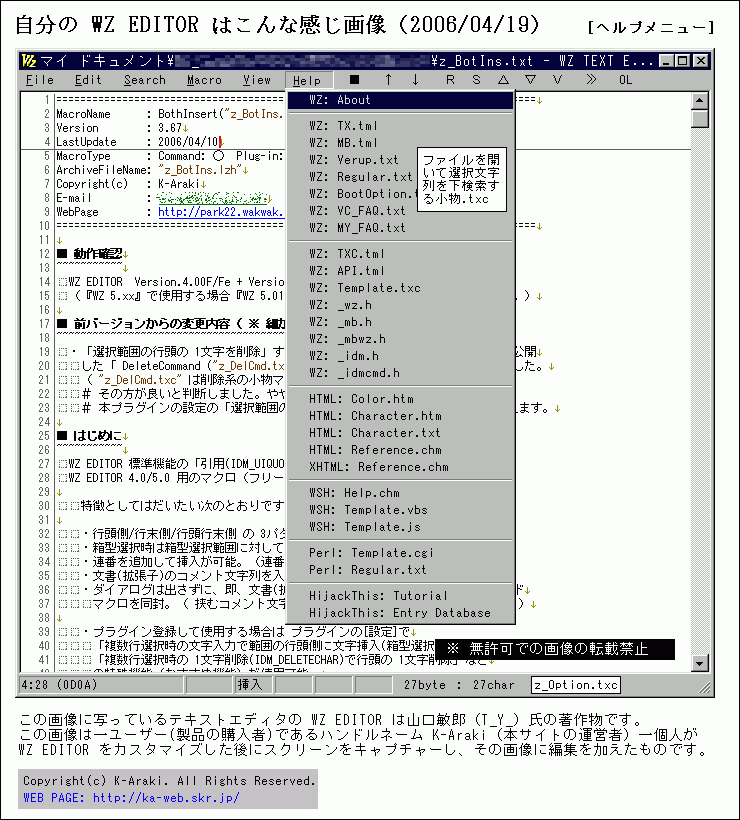This screenshot has width=740, height=820.
Task: Click the vertical scrollbar thumb
Action: point(700,119)
